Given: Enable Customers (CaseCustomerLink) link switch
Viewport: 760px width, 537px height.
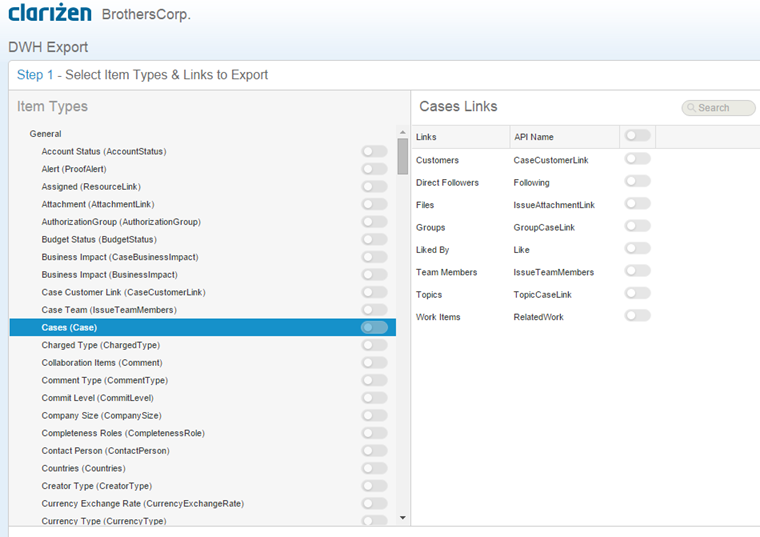Looking at the screenshot, I should [x=637, y=158].
